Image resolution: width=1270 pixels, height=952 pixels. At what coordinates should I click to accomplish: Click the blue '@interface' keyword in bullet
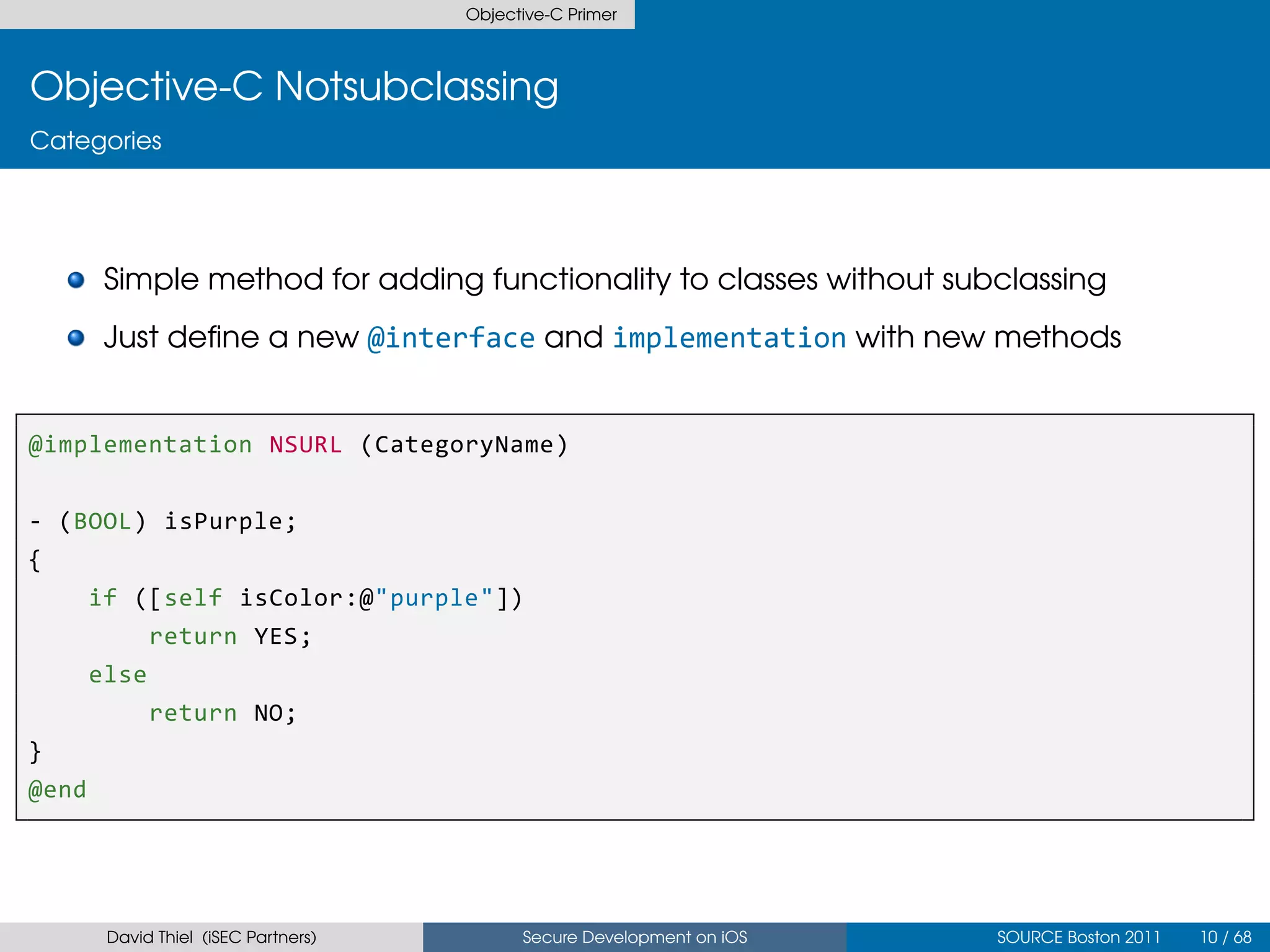click(451, 338)
